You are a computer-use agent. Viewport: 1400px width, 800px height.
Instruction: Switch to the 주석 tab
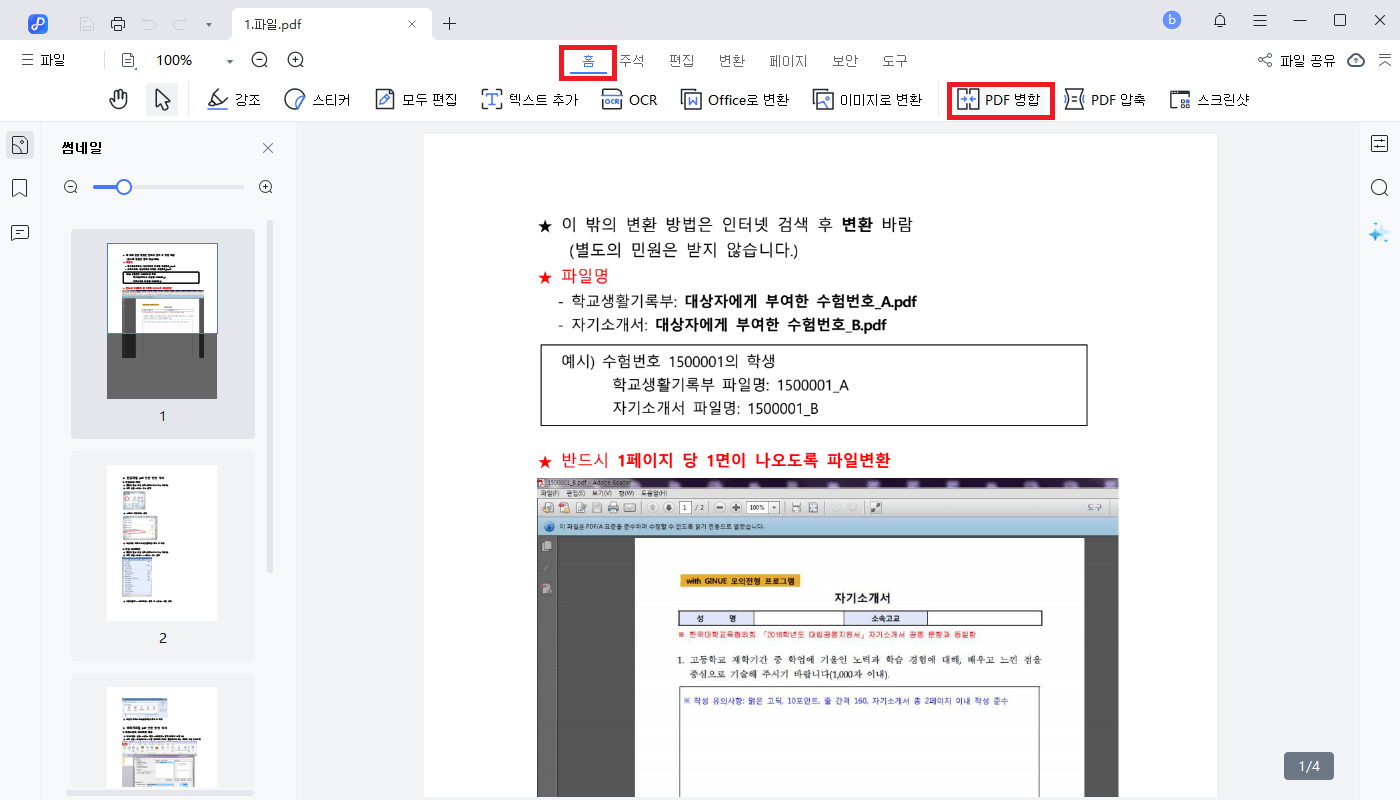[631, 60]
